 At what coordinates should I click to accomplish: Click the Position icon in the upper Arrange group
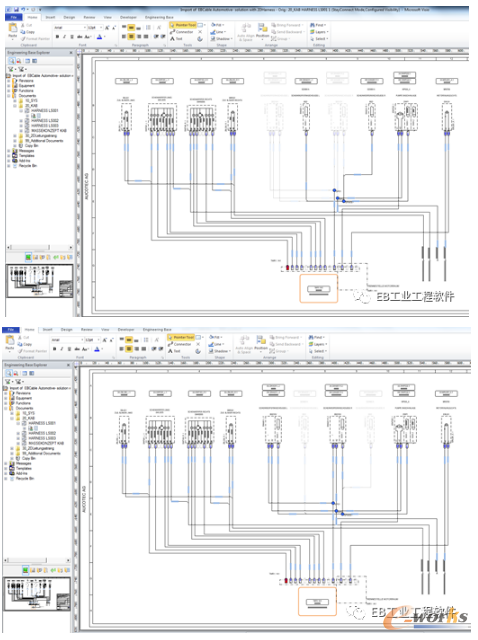(x=262, y=31)
